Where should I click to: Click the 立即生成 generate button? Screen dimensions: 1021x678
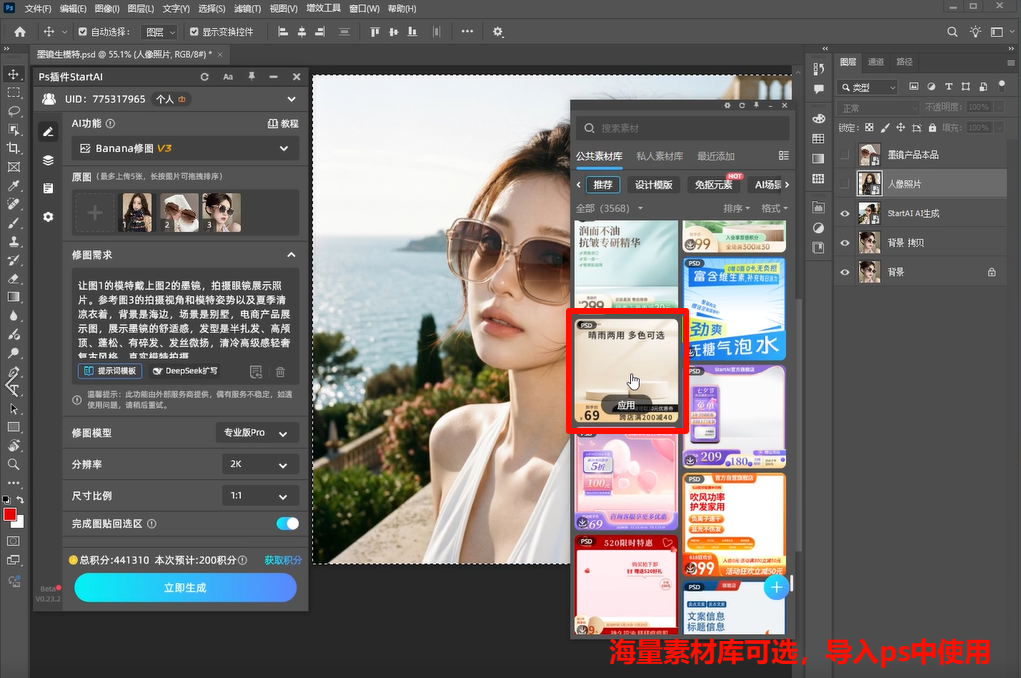tap(184, 588)
